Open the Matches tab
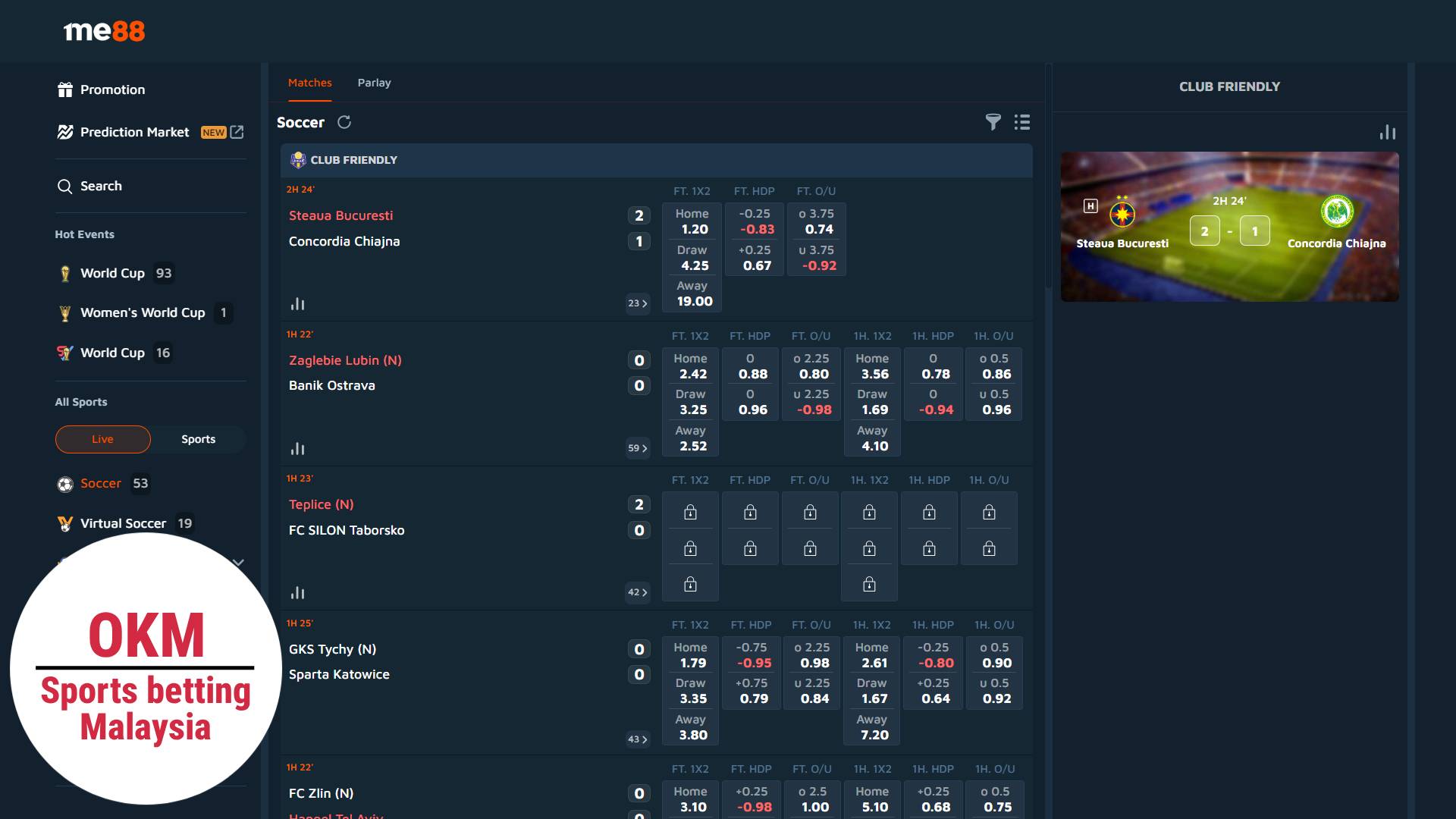The height and width of the screenshot is (819, 1456). [x=309, y=83]
